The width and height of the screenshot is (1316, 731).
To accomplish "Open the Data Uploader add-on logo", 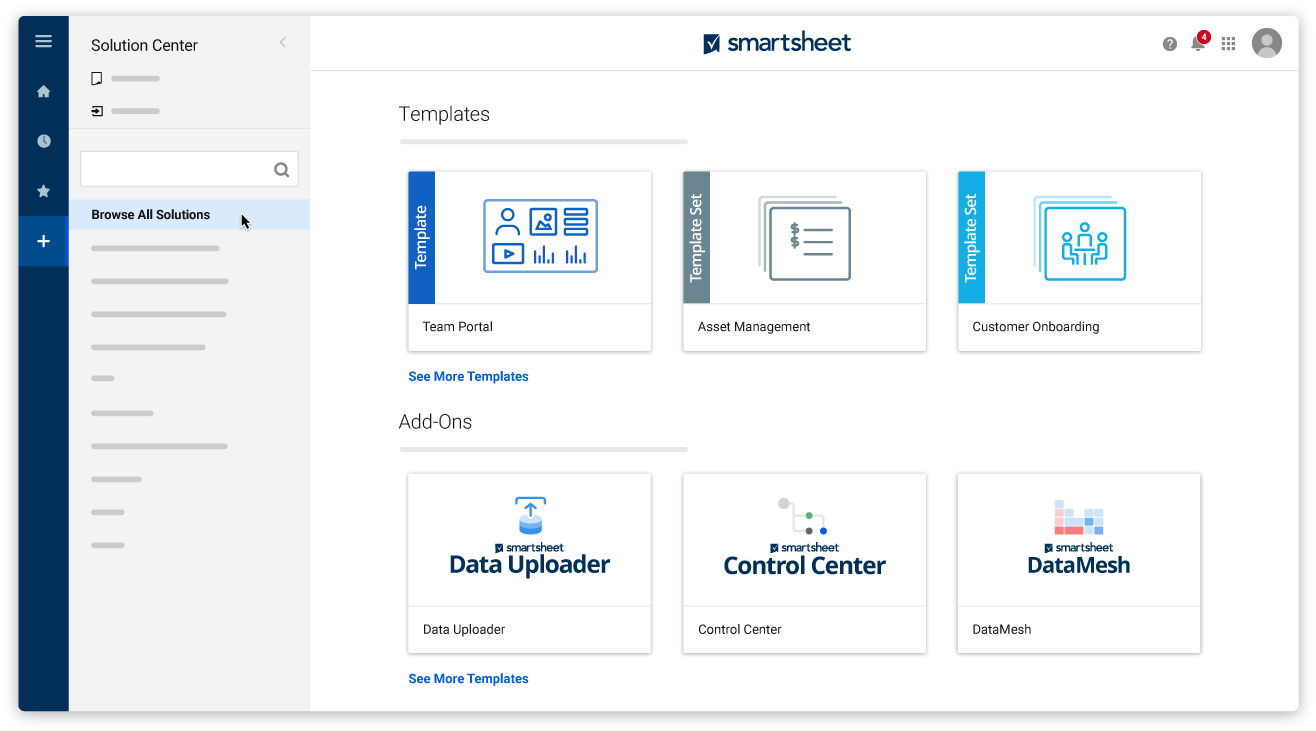I will pyautogui.click(x=530, y=537).
